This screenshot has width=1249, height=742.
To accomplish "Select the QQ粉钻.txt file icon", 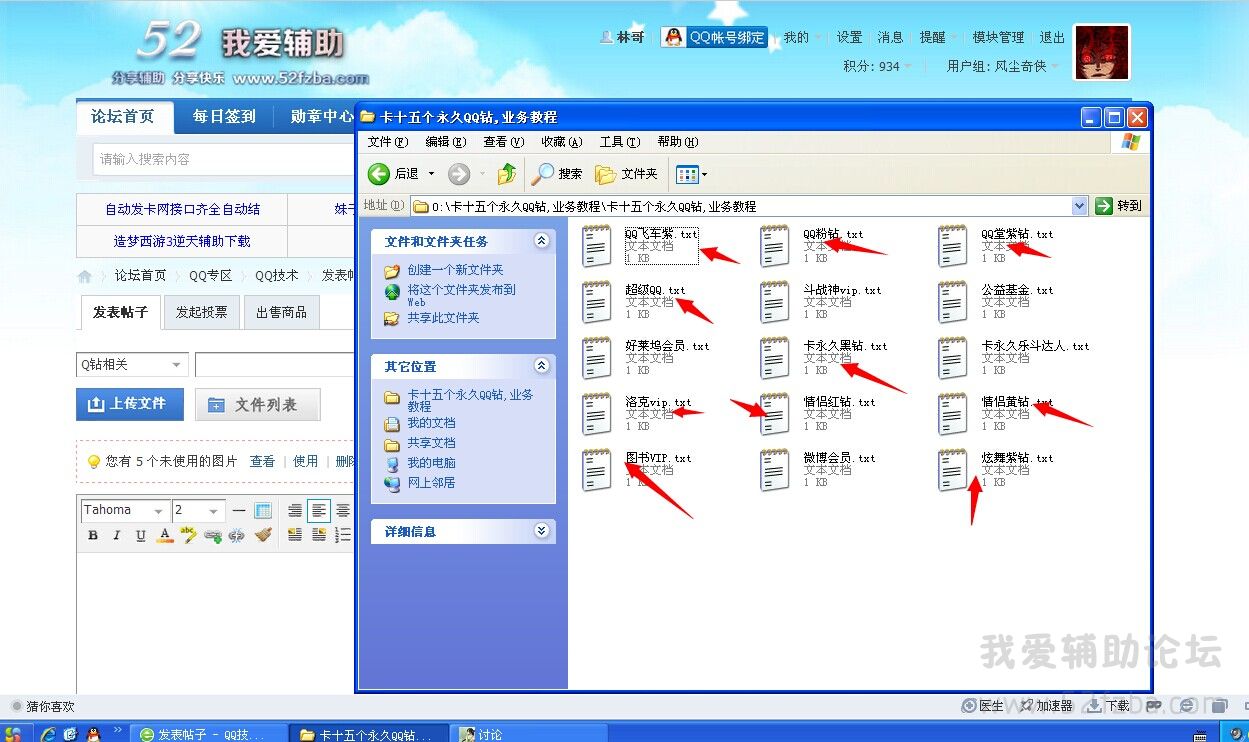I will (x=775, y=246).
